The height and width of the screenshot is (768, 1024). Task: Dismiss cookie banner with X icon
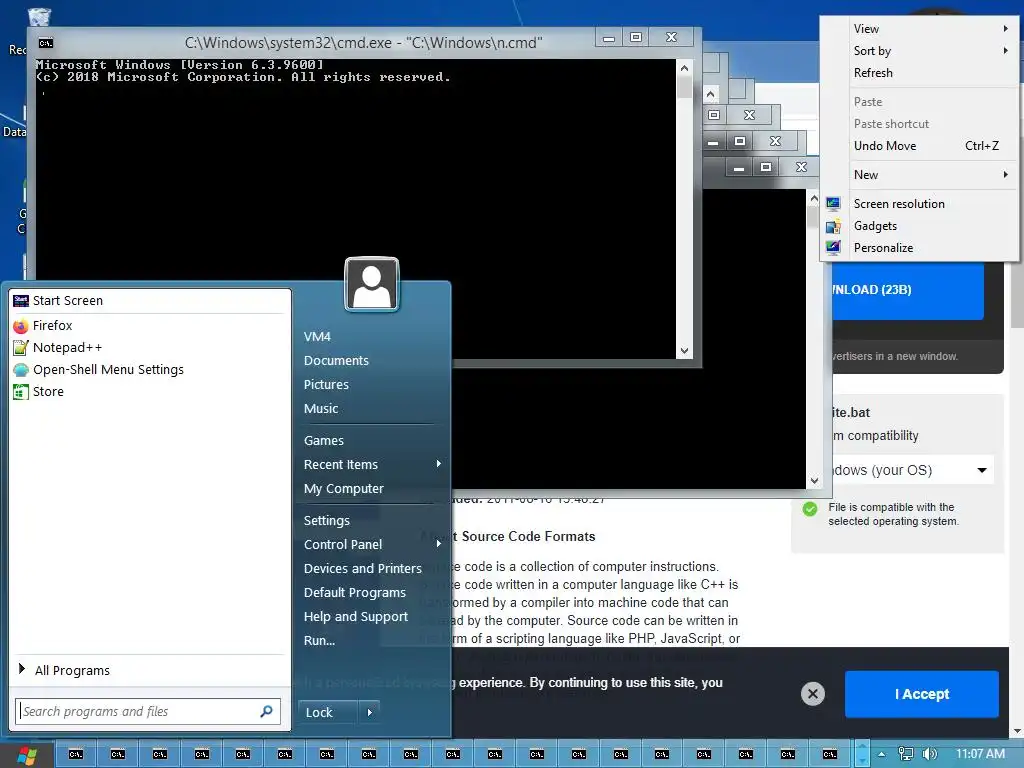tap(812, 694)
